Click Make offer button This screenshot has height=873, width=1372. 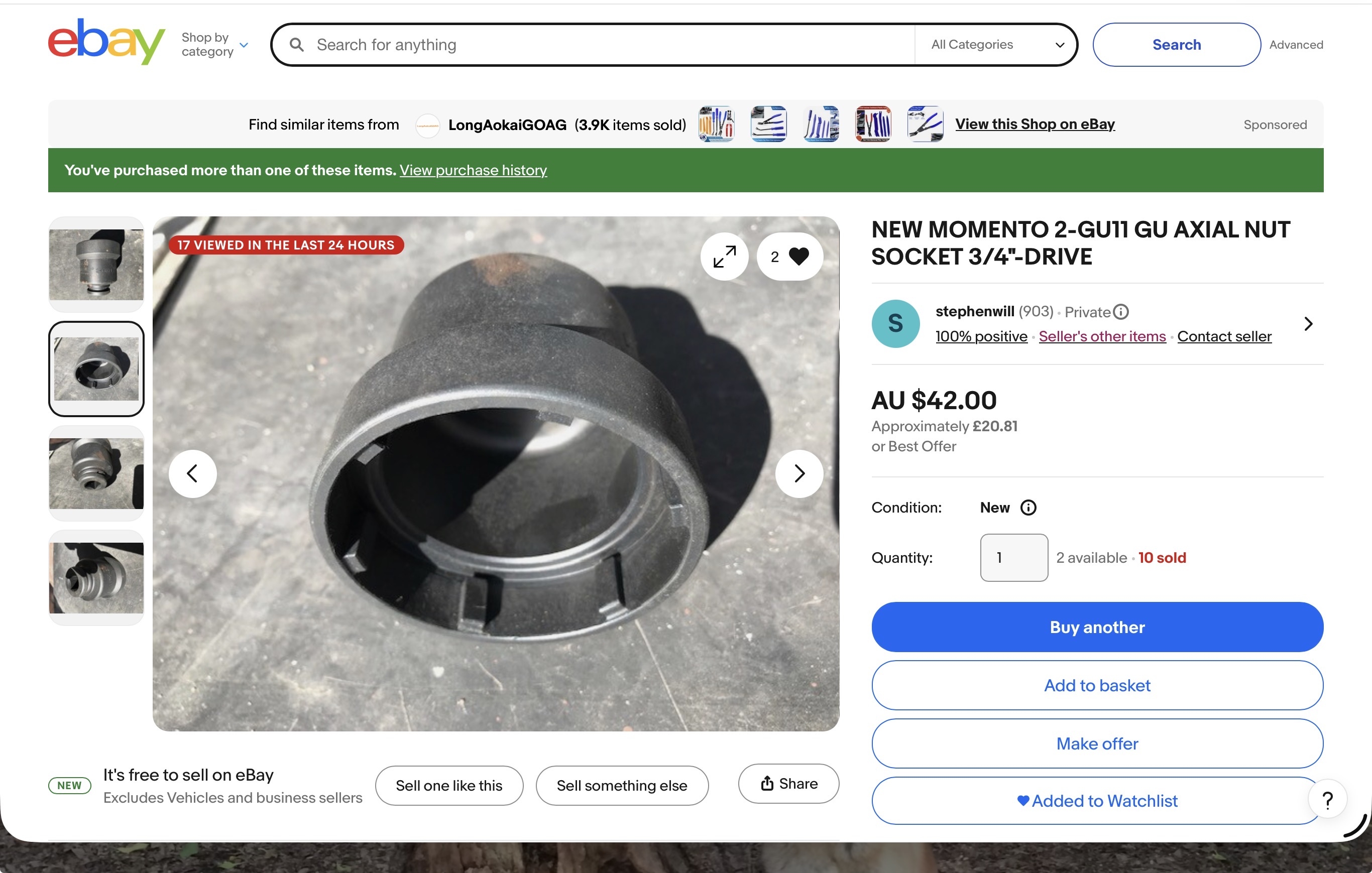pyautogui.click(x=1097, y=743)
